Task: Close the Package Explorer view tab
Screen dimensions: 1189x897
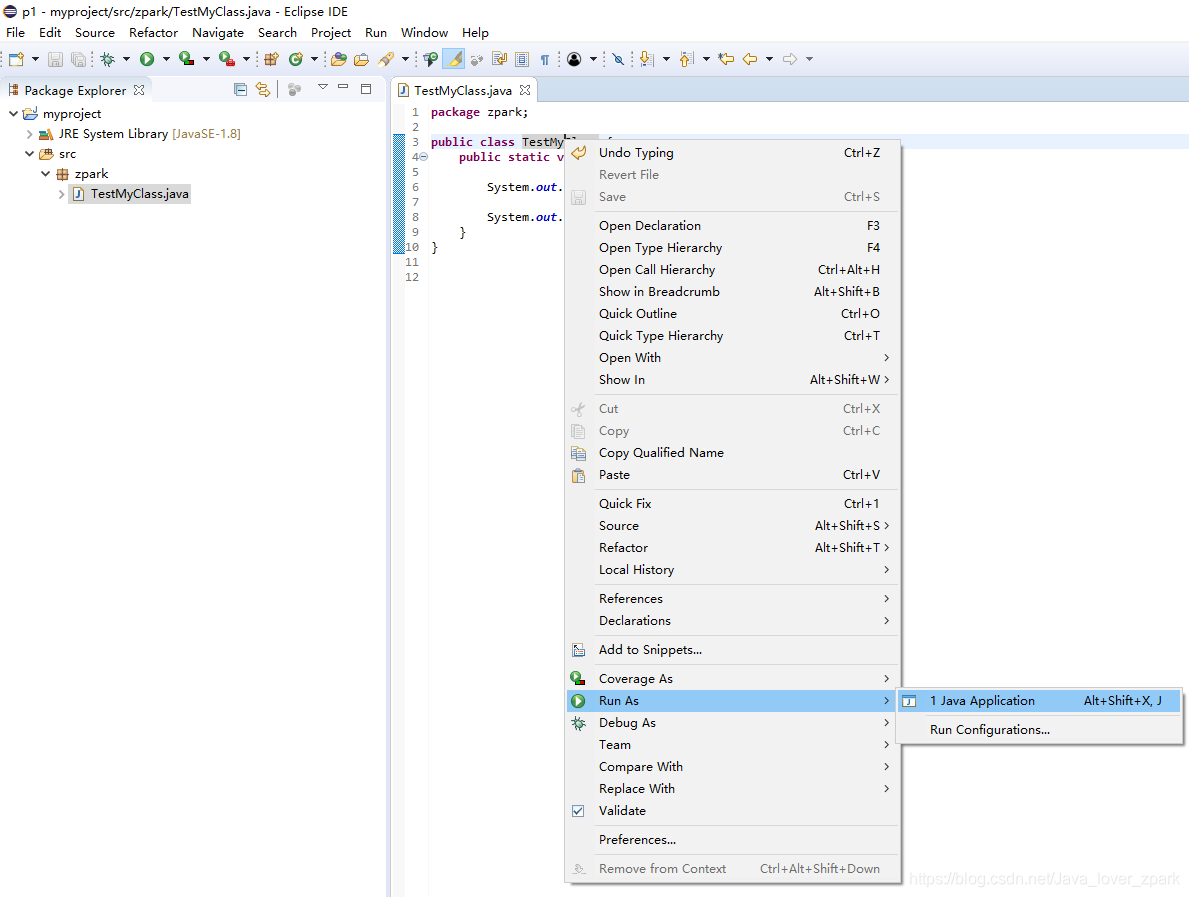Action: click(139, 89)
